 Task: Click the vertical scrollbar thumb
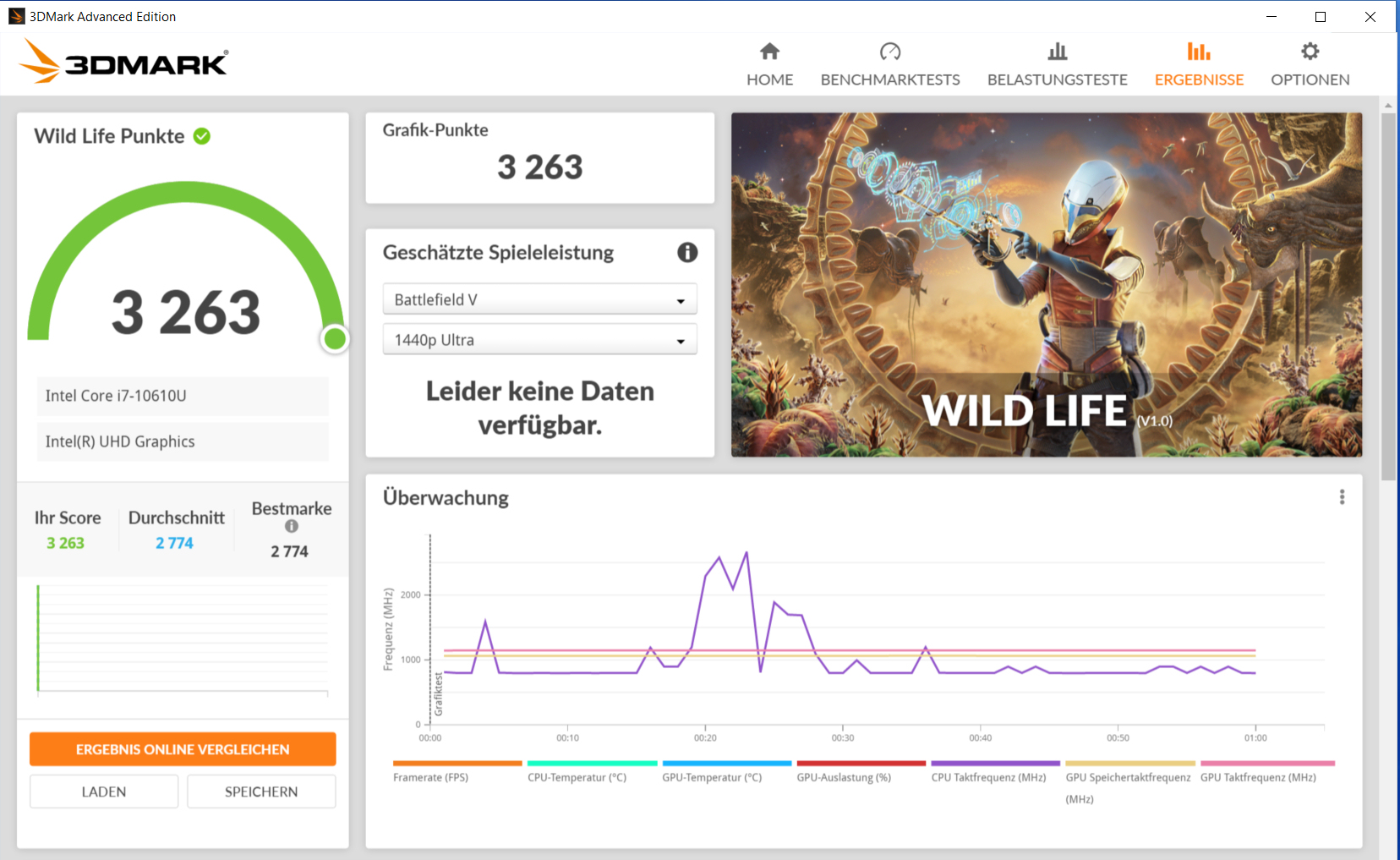pos(1388,296)
